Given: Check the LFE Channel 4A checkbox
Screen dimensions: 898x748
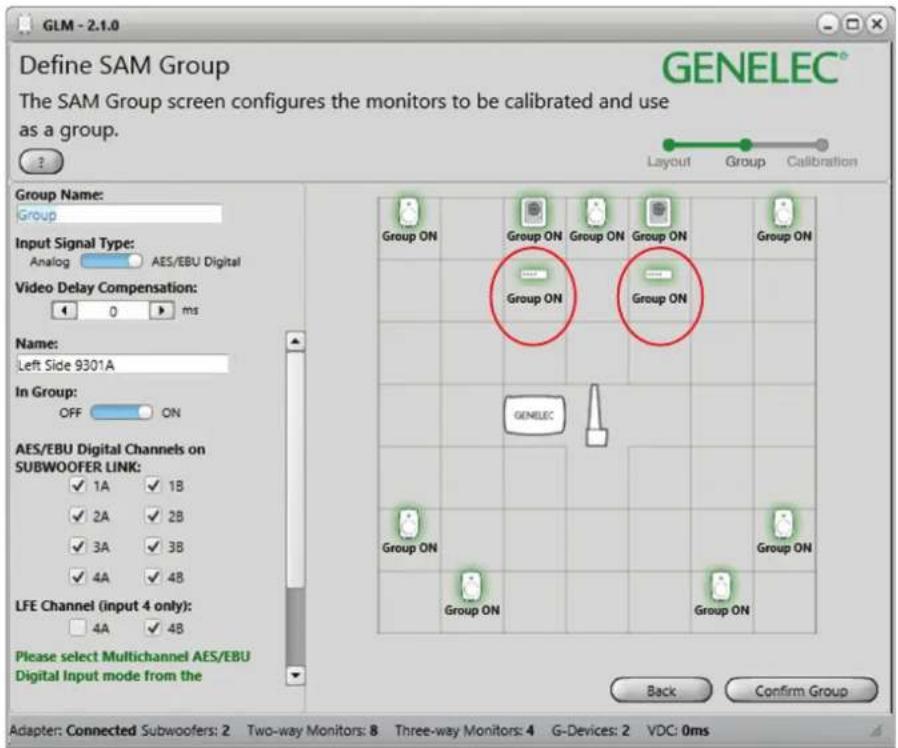Looking at the screenshot, I should [77, 628].
